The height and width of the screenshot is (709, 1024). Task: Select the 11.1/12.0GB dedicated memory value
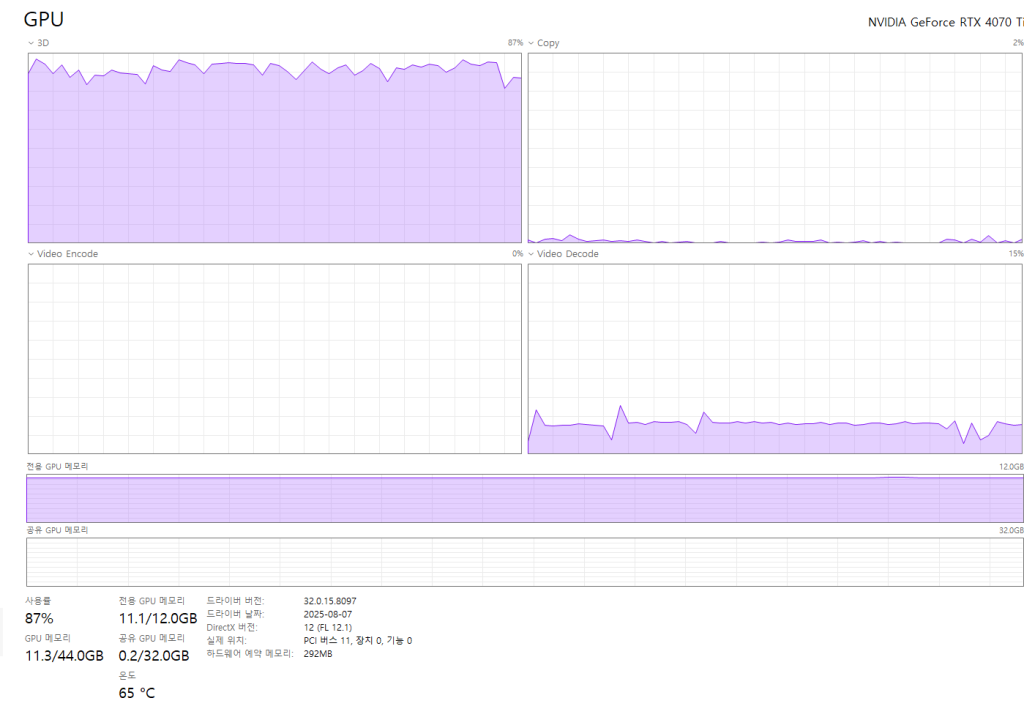pos(157,619)
